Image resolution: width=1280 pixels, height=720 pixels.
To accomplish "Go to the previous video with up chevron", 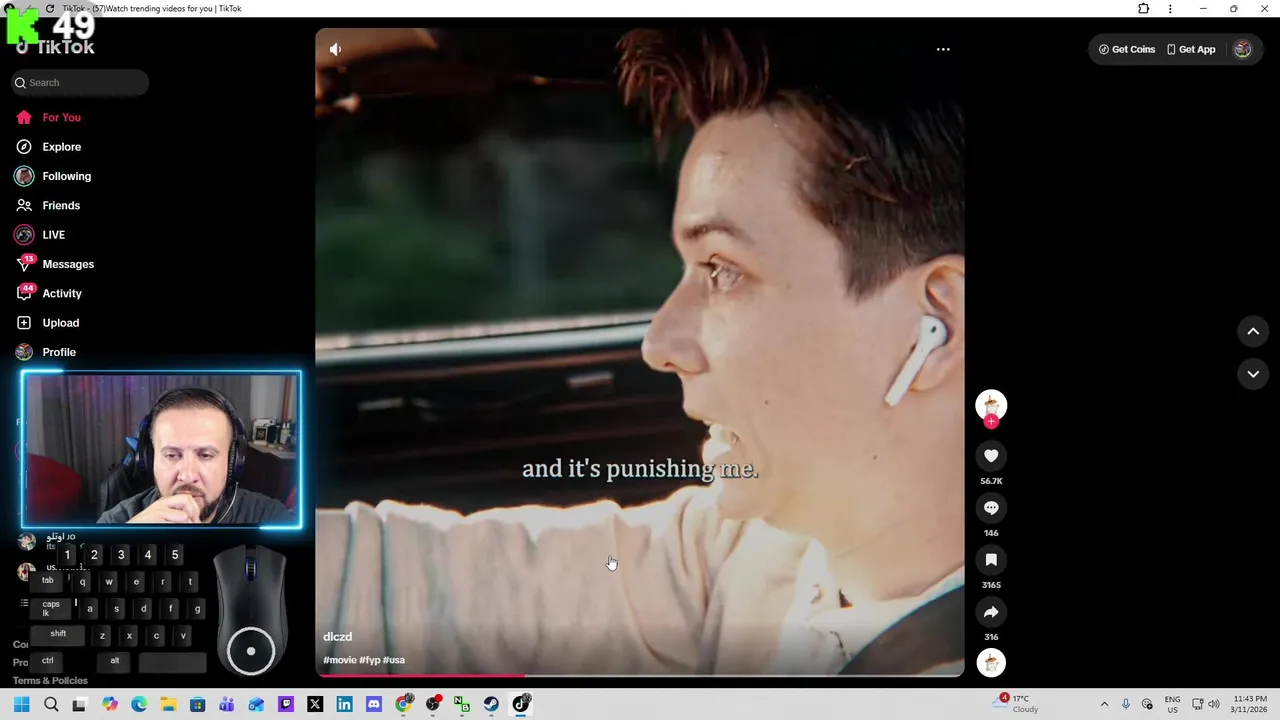I will [x=1253, y=331].
